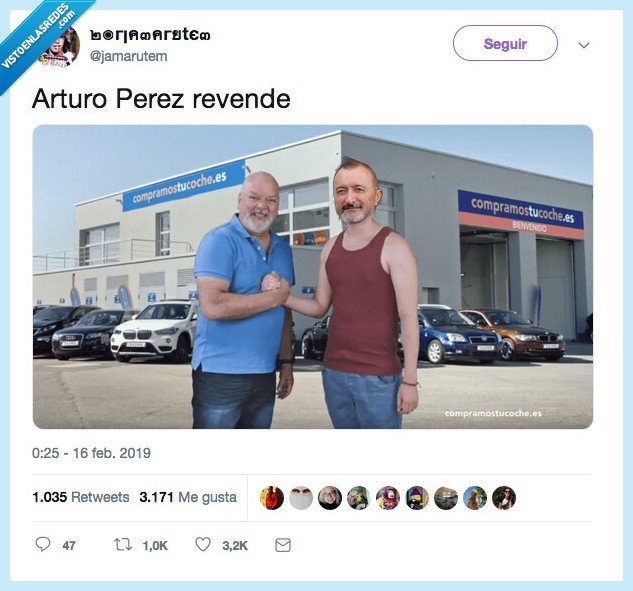Click the author's stylized display name
The height and width of the screenshot is (591, 633).
coord(150,35)
